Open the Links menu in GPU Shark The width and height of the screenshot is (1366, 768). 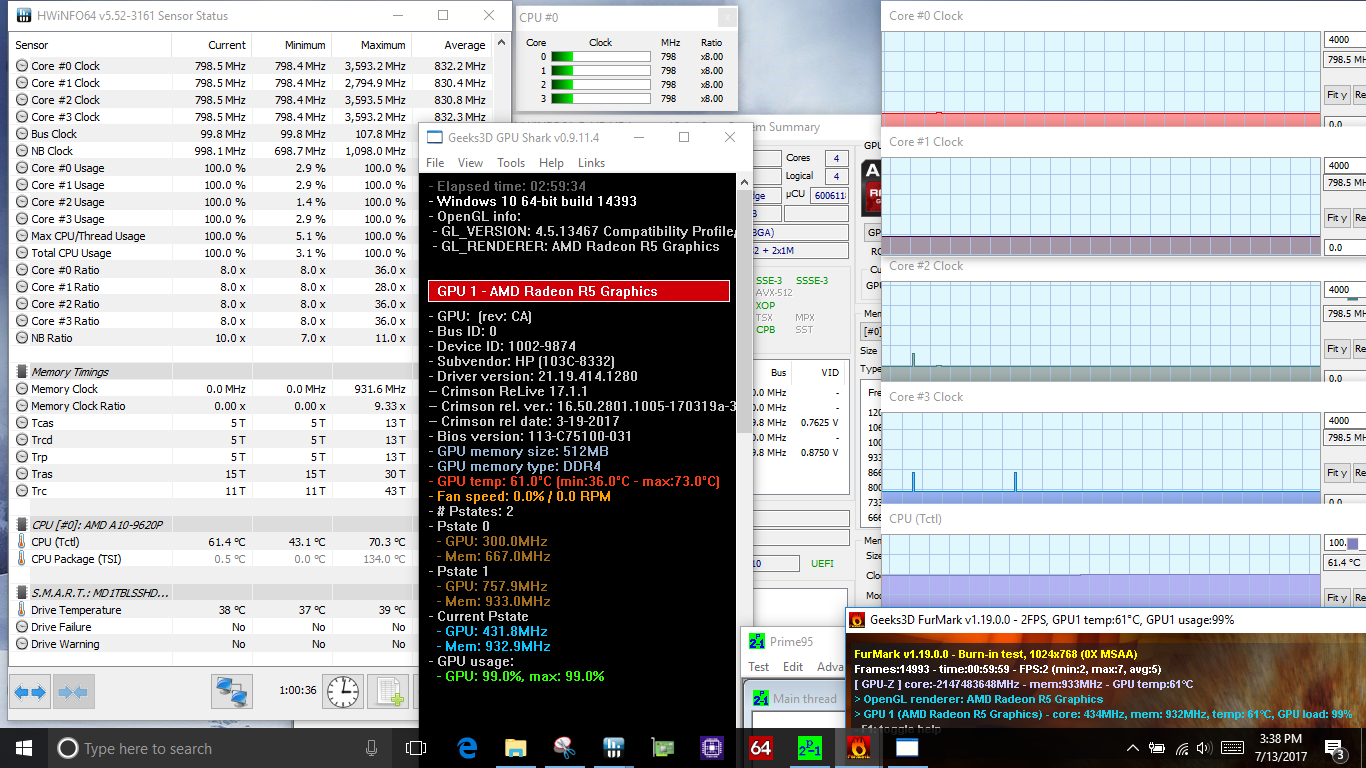click(591, 163)
